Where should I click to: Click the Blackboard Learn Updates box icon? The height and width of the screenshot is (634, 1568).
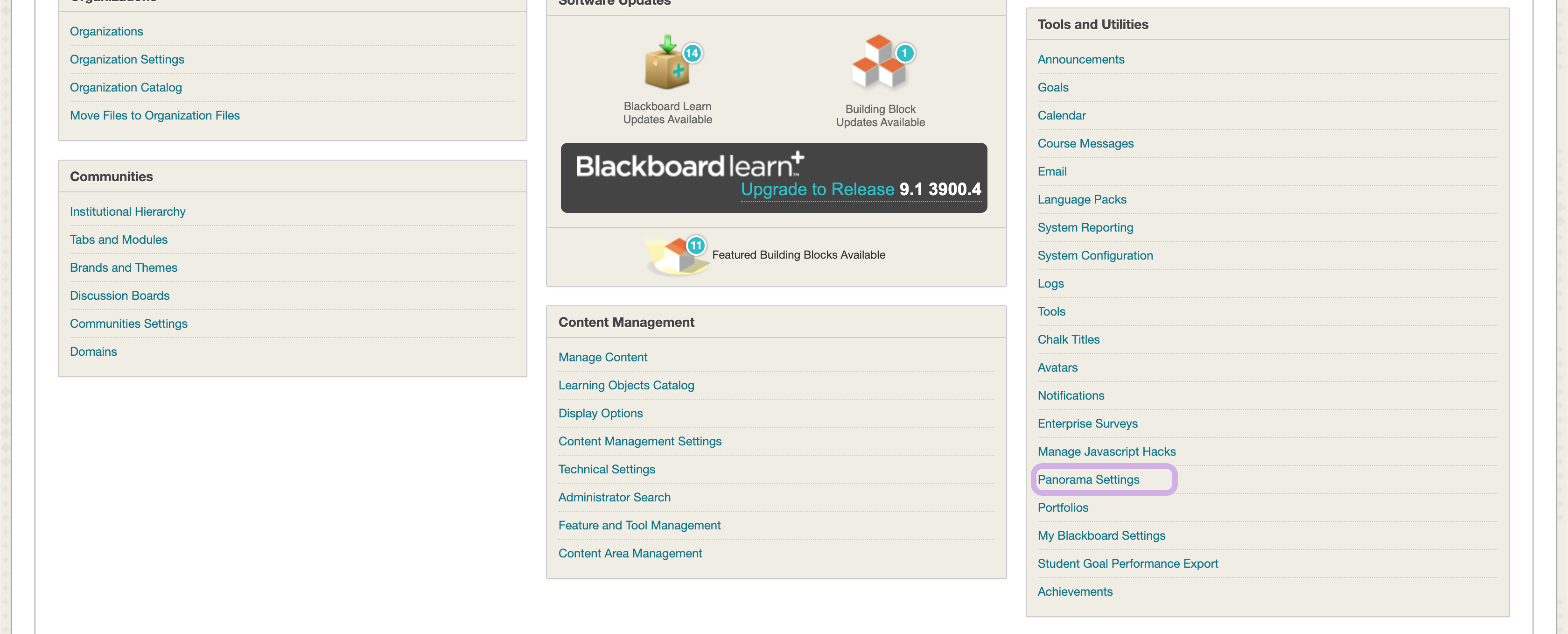665,72
